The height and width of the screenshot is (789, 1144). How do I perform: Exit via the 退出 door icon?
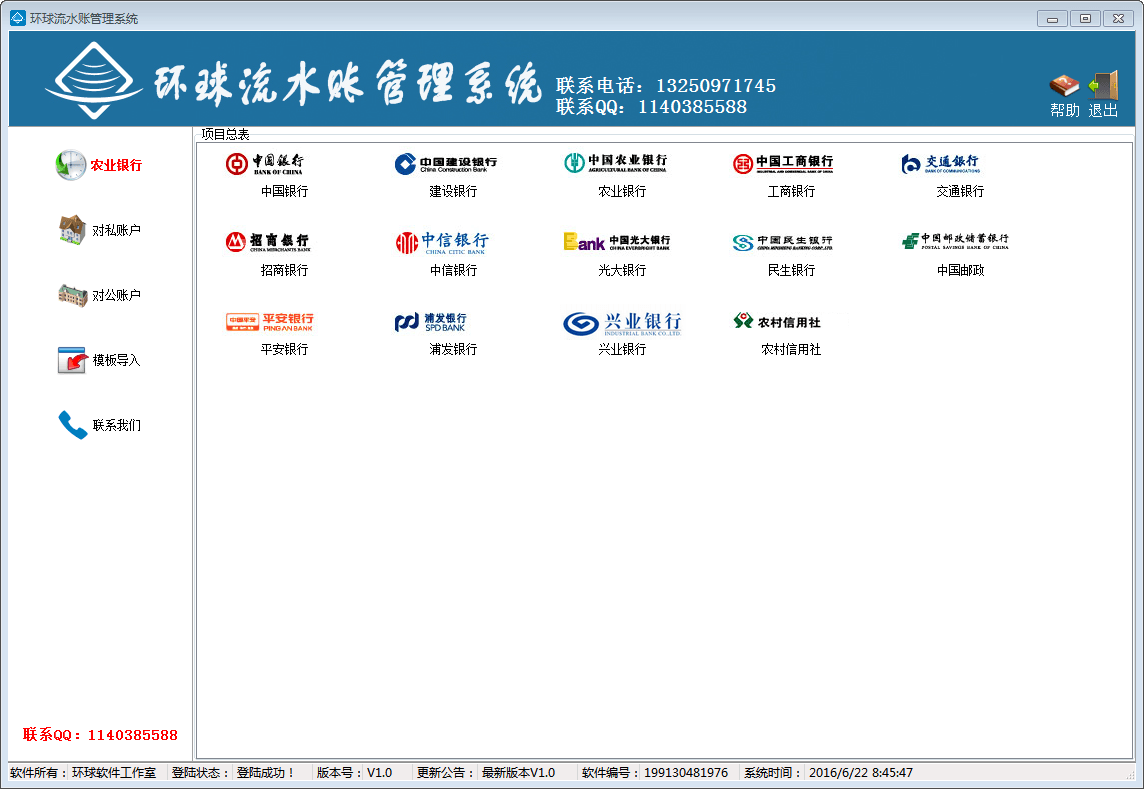tap(1103, 86)
